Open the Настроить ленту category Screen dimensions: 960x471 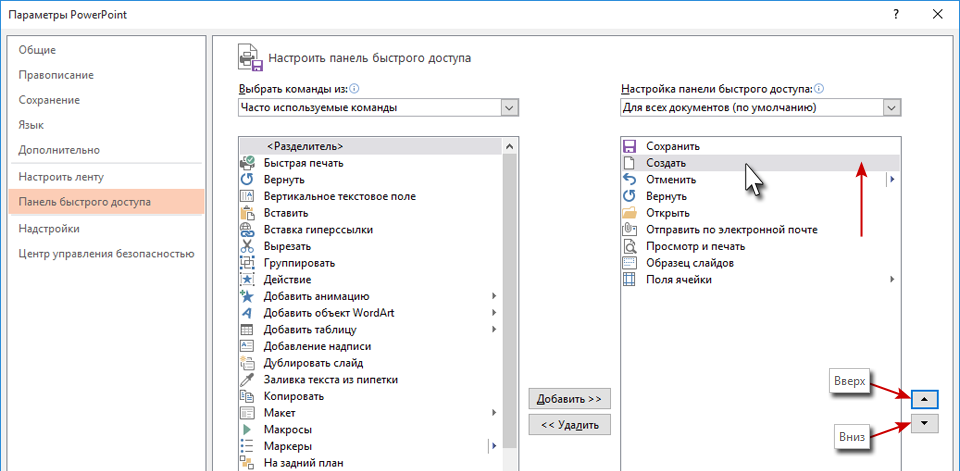[x=107, y=177]
